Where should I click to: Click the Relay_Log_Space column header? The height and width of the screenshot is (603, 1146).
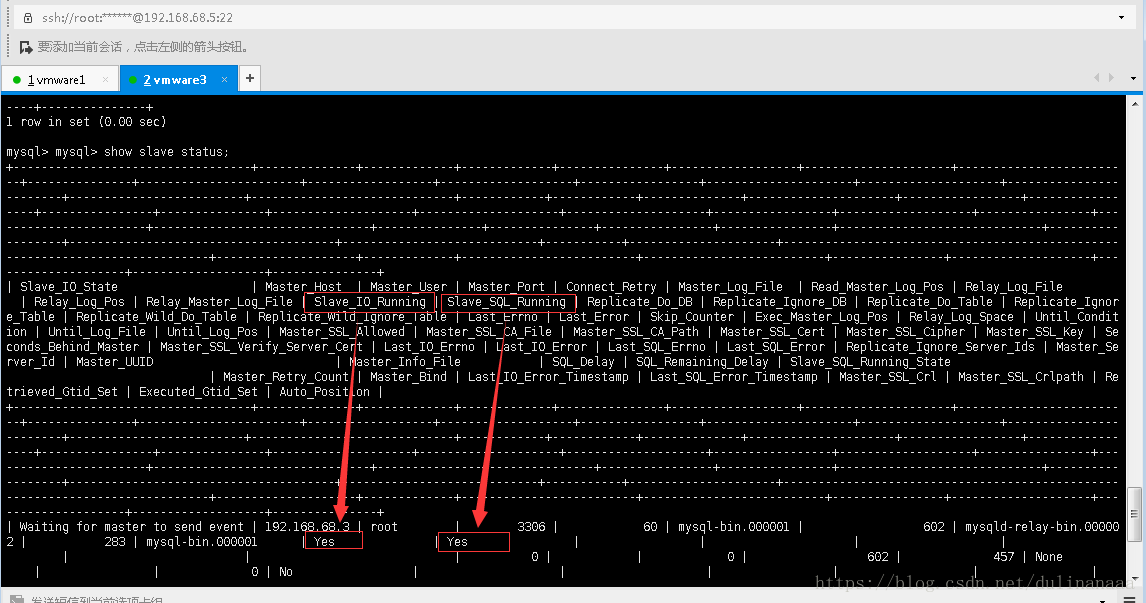[x=961, y=316]
